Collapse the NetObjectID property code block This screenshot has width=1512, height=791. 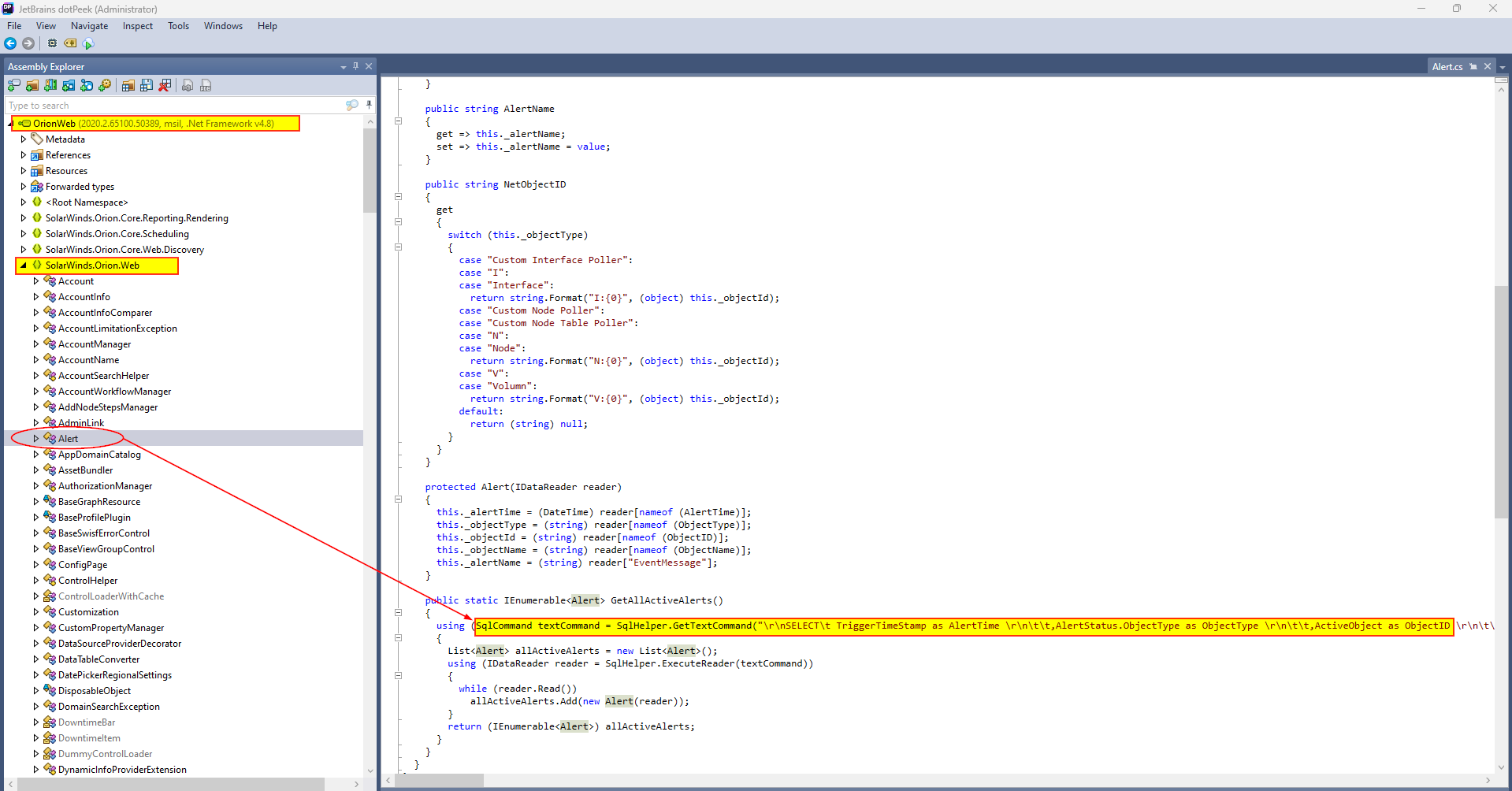[x=398, y=197]
